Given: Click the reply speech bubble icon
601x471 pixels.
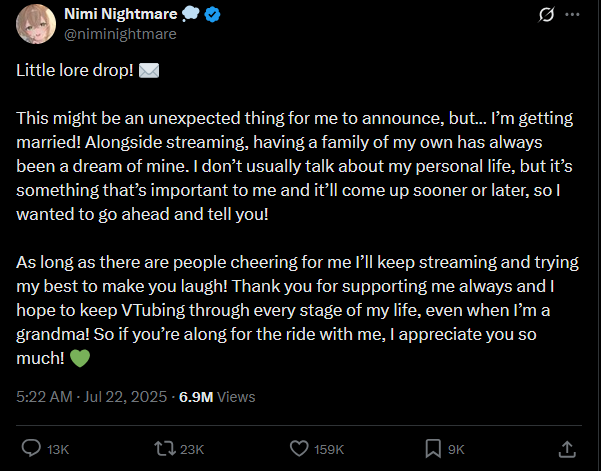Looking at the screenshot, I should click(31, 448).
